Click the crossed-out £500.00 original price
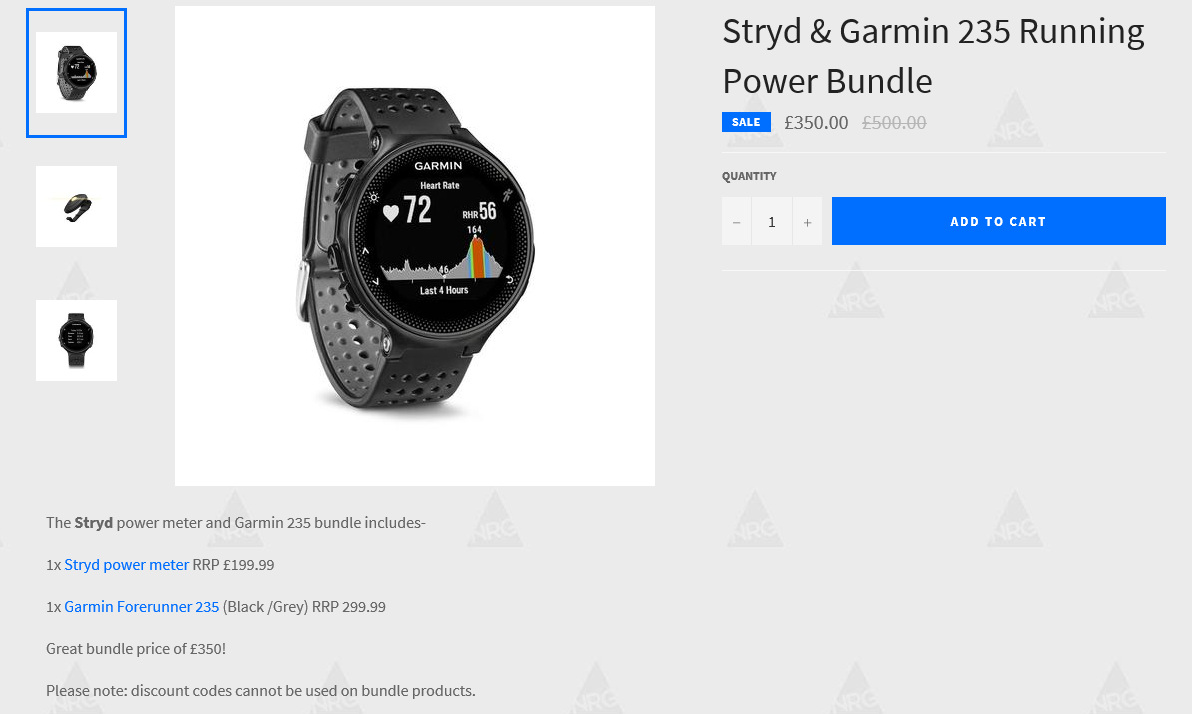 pos(894,122)
